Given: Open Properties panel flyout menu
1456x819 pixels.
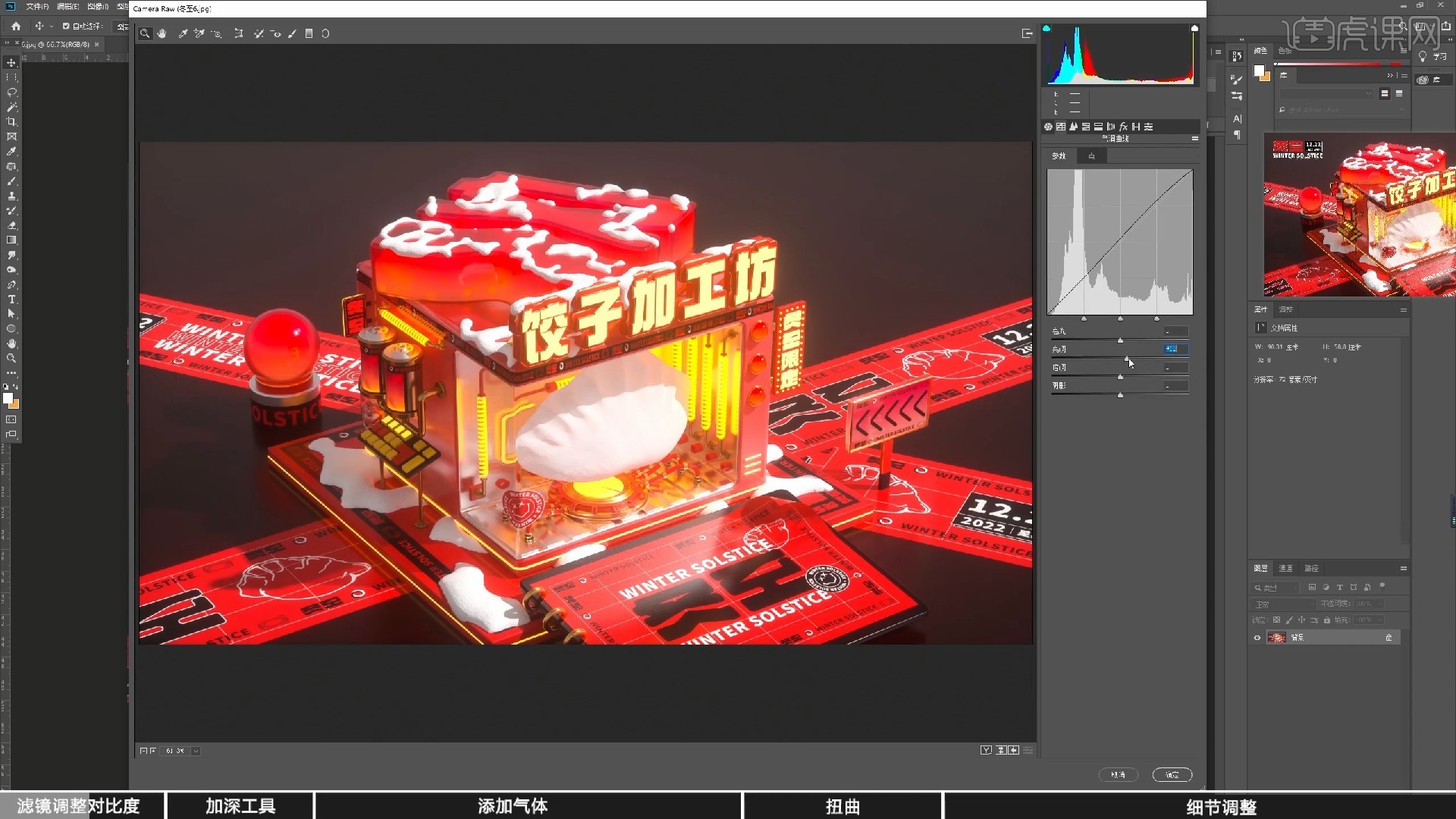Looking at the screenshot, I should (x=1404, y=309).
